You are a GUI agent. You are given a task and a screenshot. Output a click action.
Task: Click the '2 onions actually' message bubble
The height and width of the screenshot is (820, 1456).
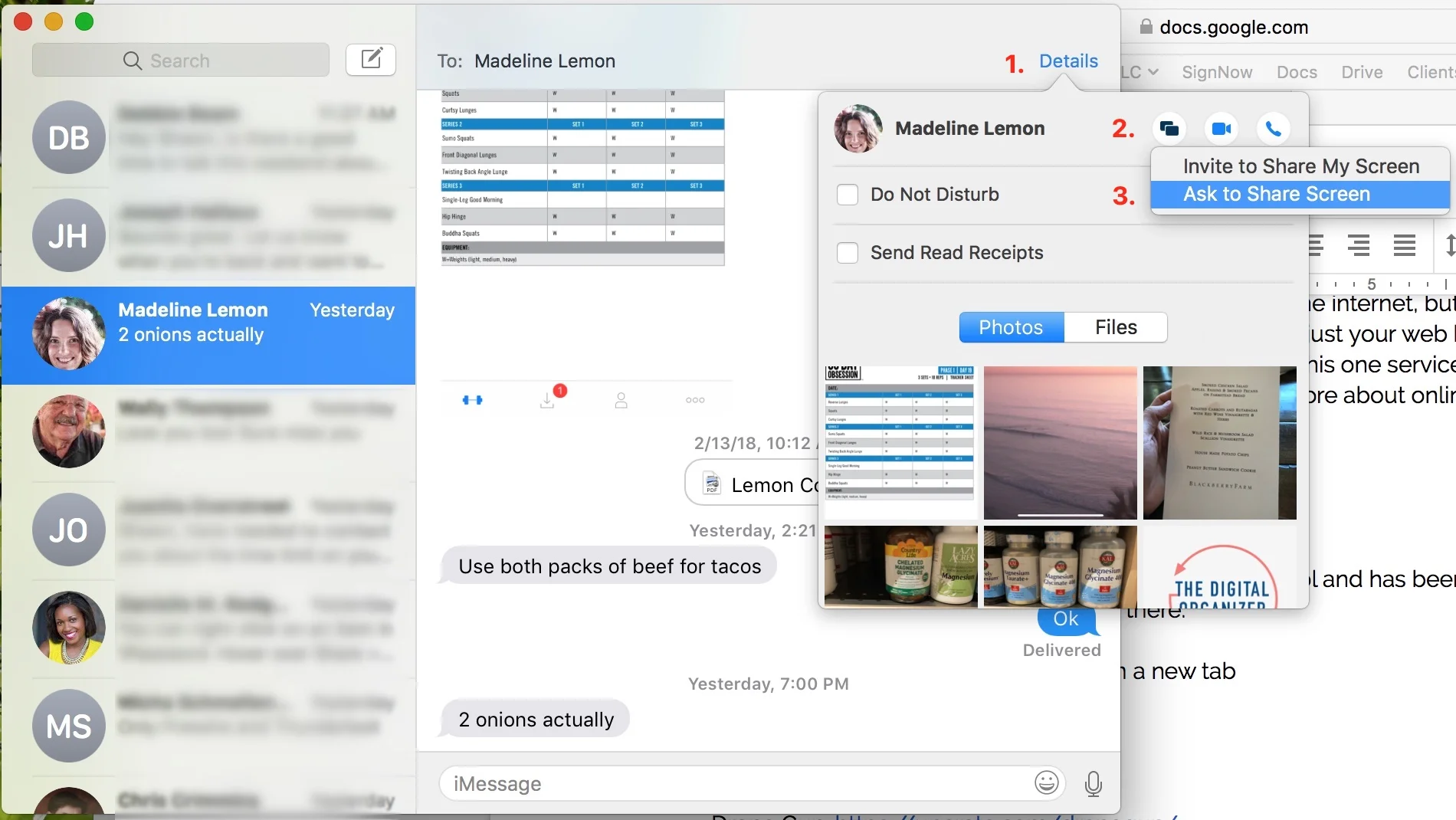[x=536, y=719]
